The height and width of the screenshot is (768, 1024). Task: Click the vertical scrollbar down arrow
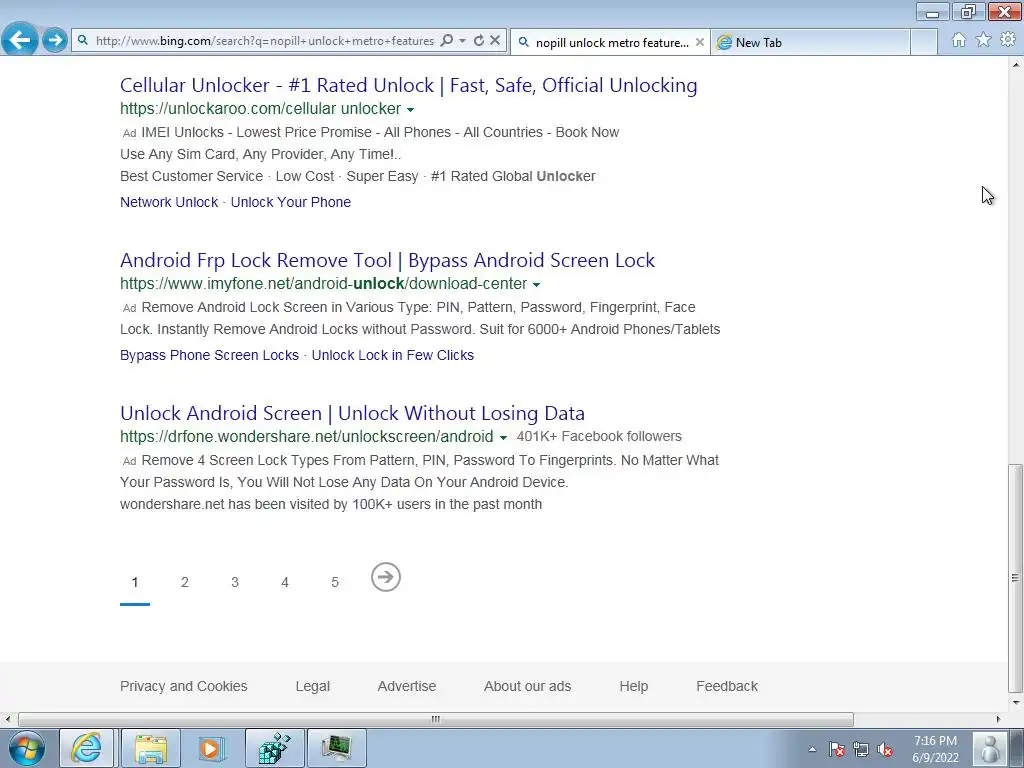(1016, 703)
